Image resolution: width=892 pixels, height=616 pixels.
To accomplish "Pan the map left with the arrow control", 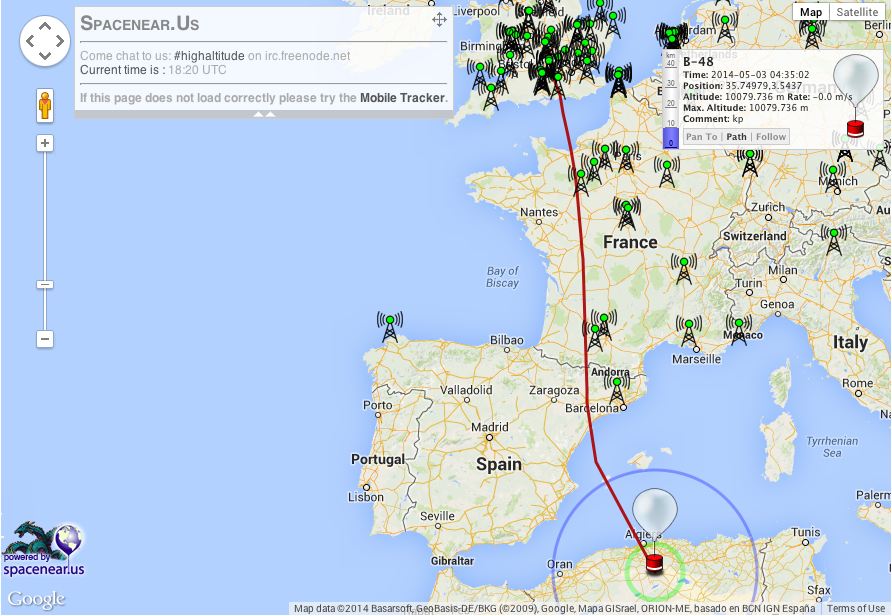I will click(30, 41).
